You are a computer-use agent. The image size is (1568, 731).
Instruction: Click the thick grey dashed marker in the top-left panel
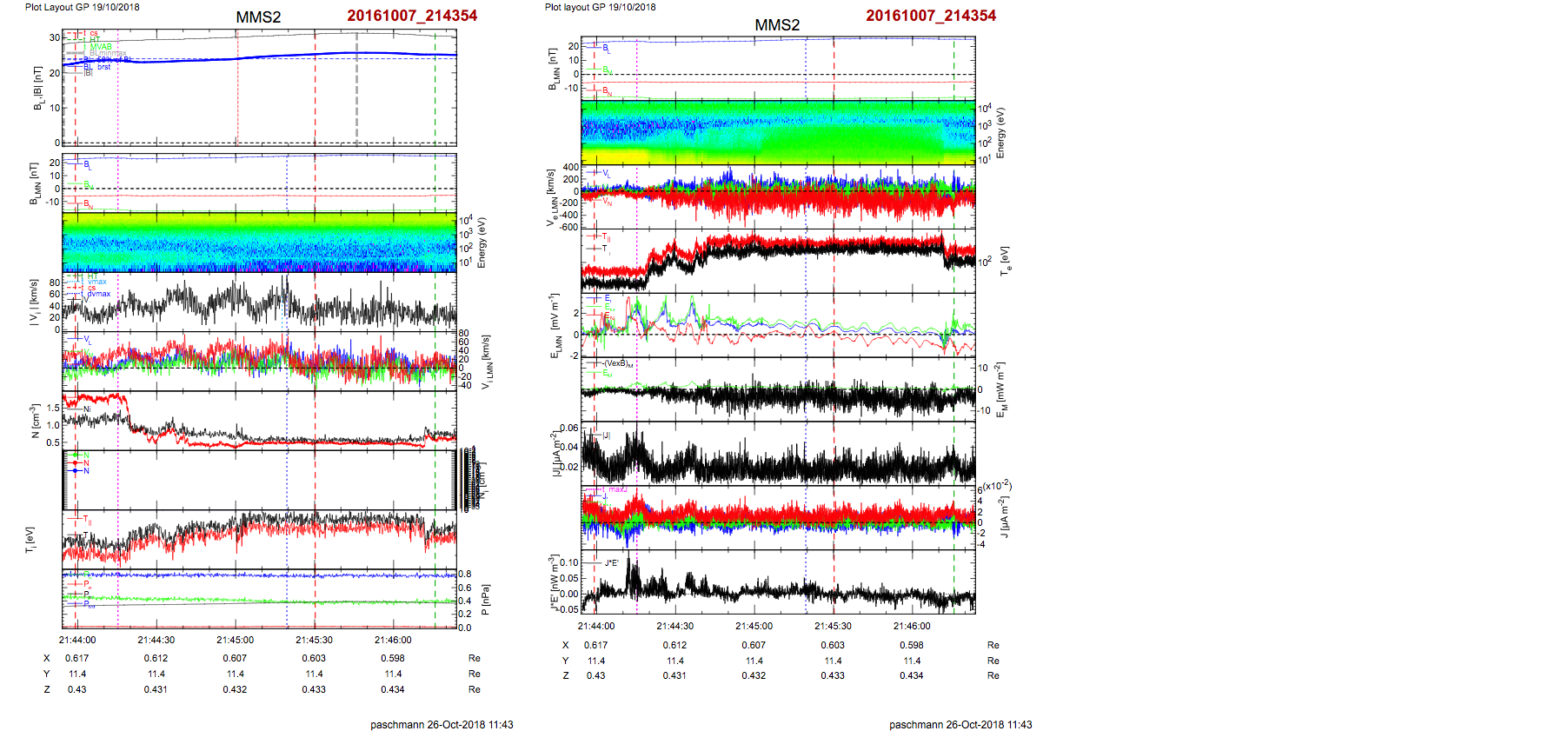click(x=356, y=87)
